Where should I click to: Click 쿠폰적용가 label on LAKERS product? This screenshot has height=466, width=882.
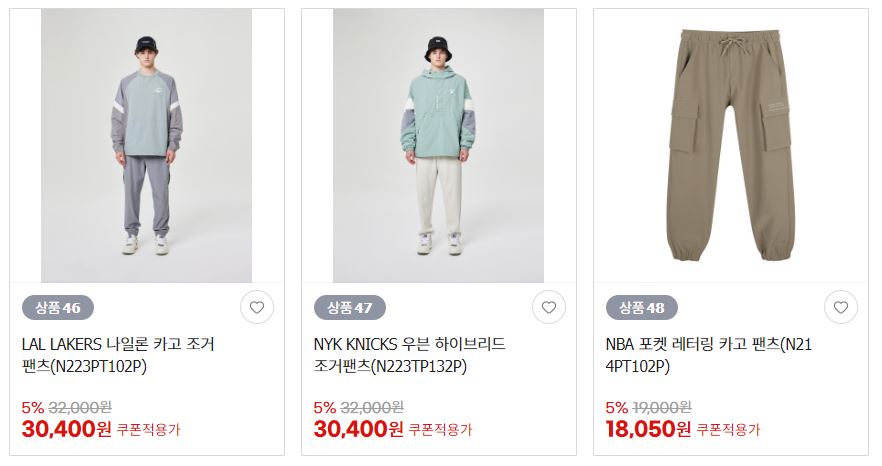148,430
